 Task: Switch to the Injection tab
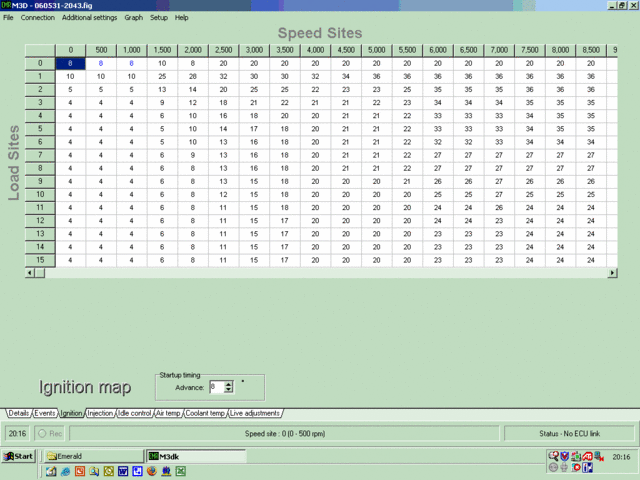tap(100, 413)
